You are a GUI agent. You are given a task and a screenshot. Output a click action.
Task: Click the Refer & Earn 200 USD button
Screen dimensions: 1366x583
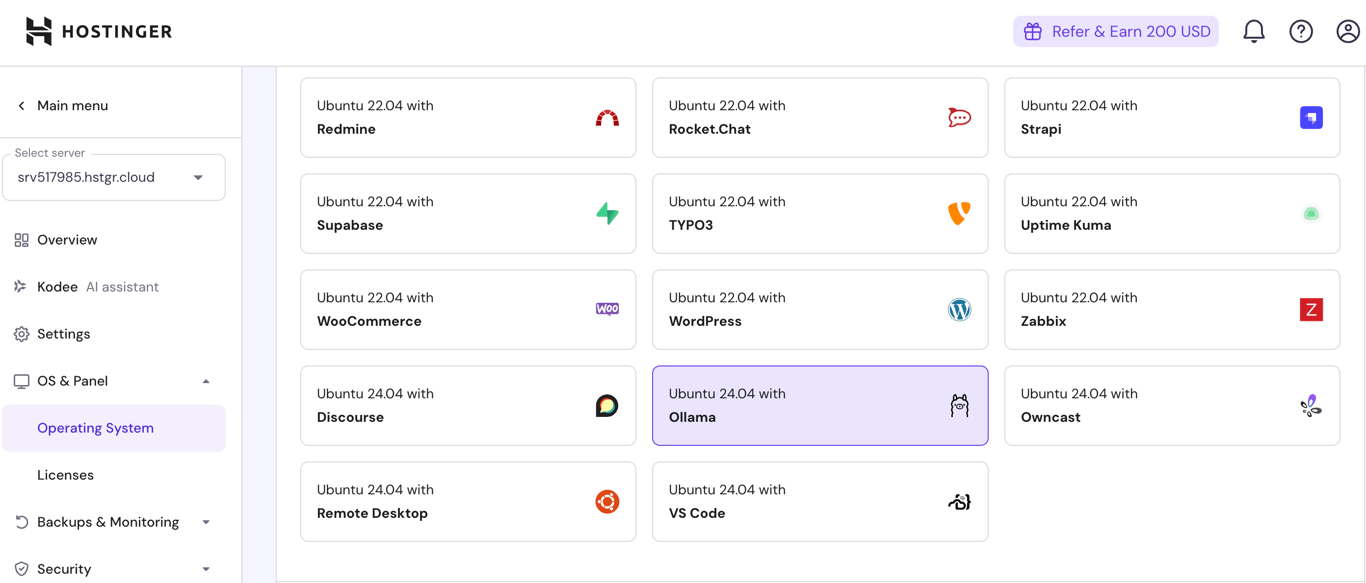coord(1116,31)
